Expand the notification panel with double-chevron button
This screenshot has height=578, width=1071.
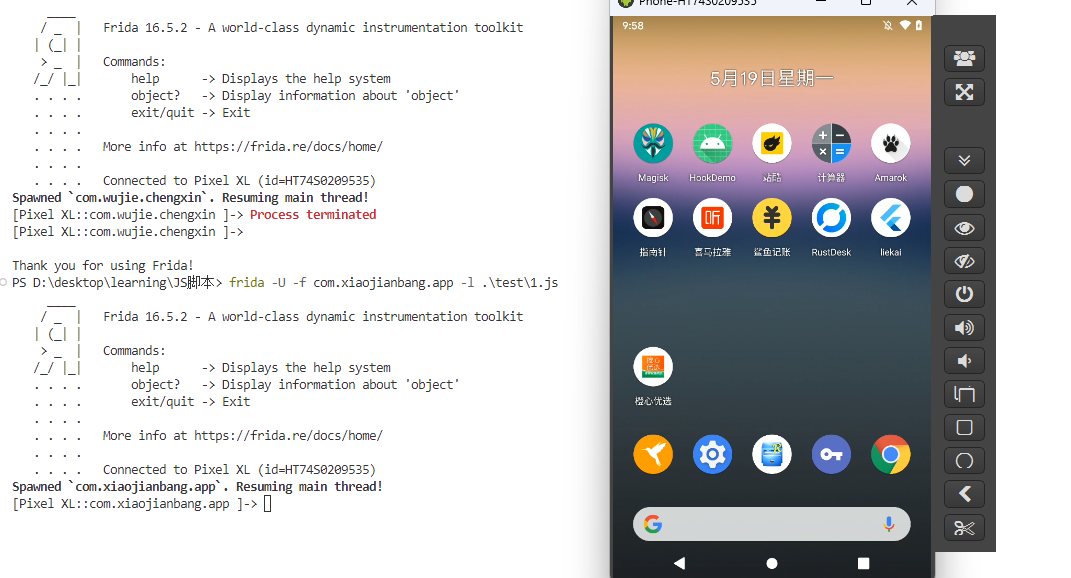click(964, 160)
